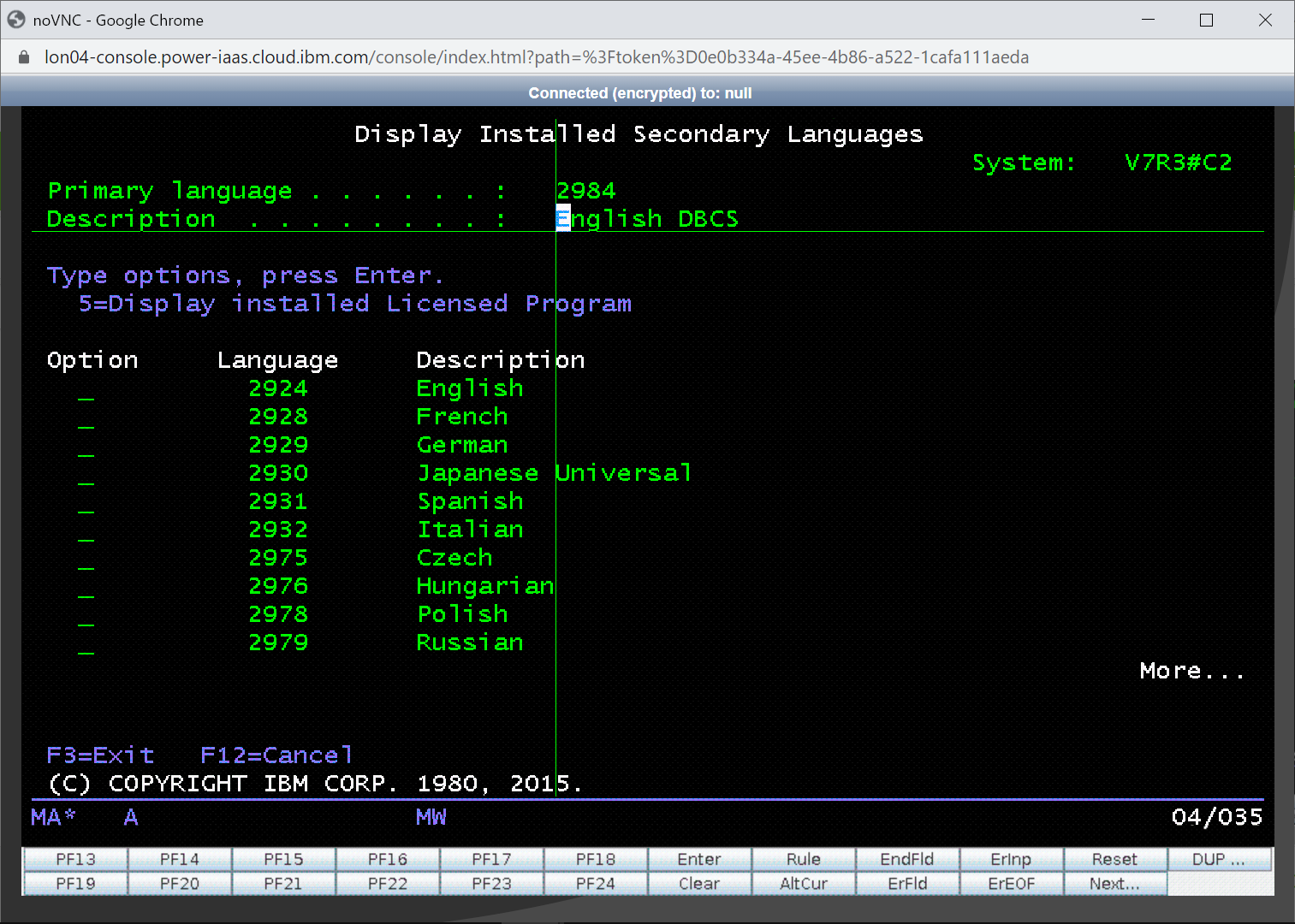Viewport: 1295px width, 924px height.
Task: Click the PF20 function key
Action: click(180, 884)
